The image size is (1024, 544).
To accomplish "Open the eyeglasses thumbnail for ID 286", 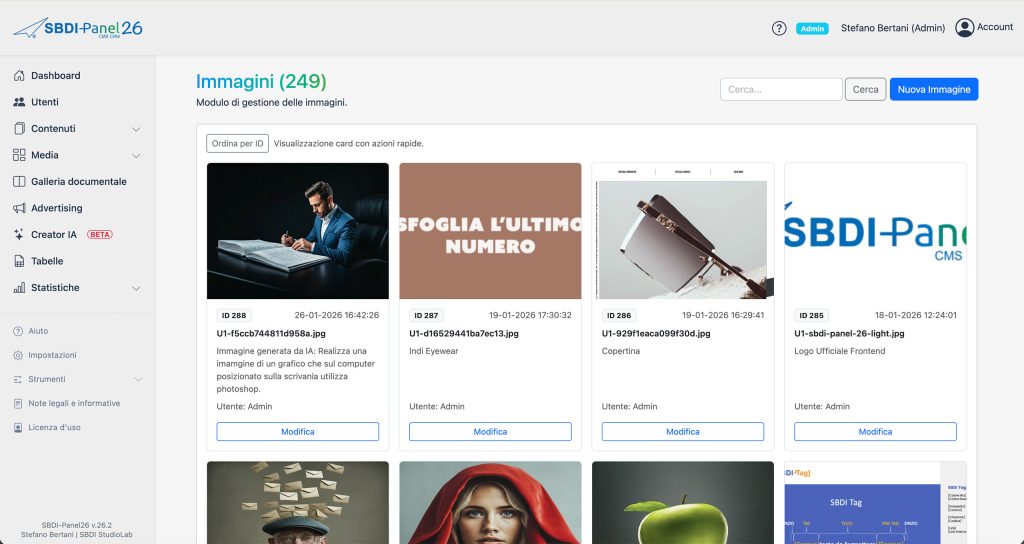I will click(682, 231).
